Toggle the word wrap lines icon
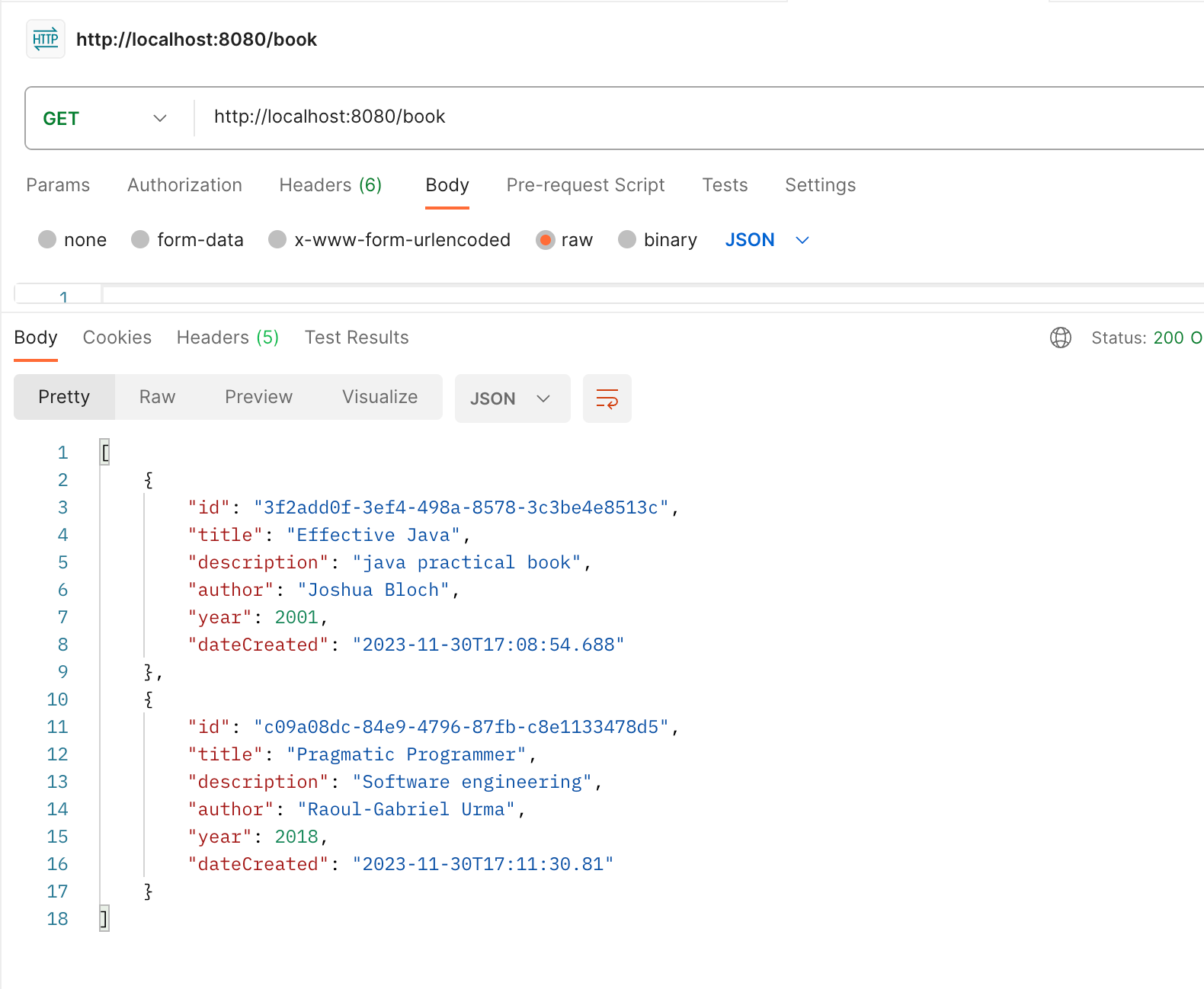Screen dimensions: 1204x989 tap(607, 398)
